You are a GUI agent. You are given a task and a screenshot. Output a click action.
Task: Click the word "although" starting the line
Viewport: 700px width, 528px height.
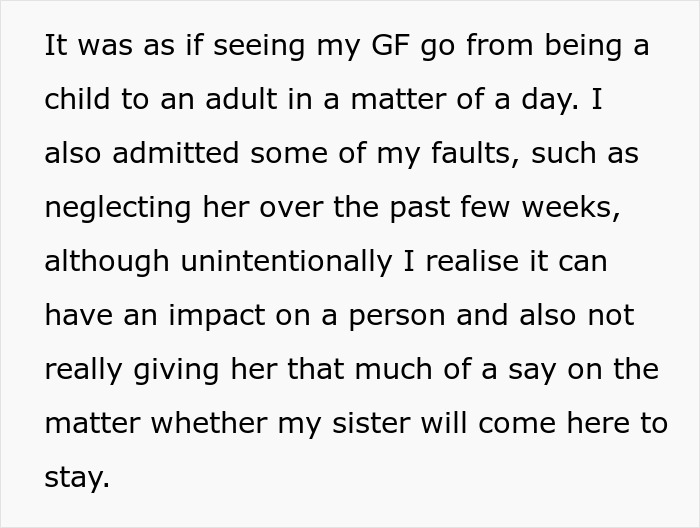coord(107,262)
